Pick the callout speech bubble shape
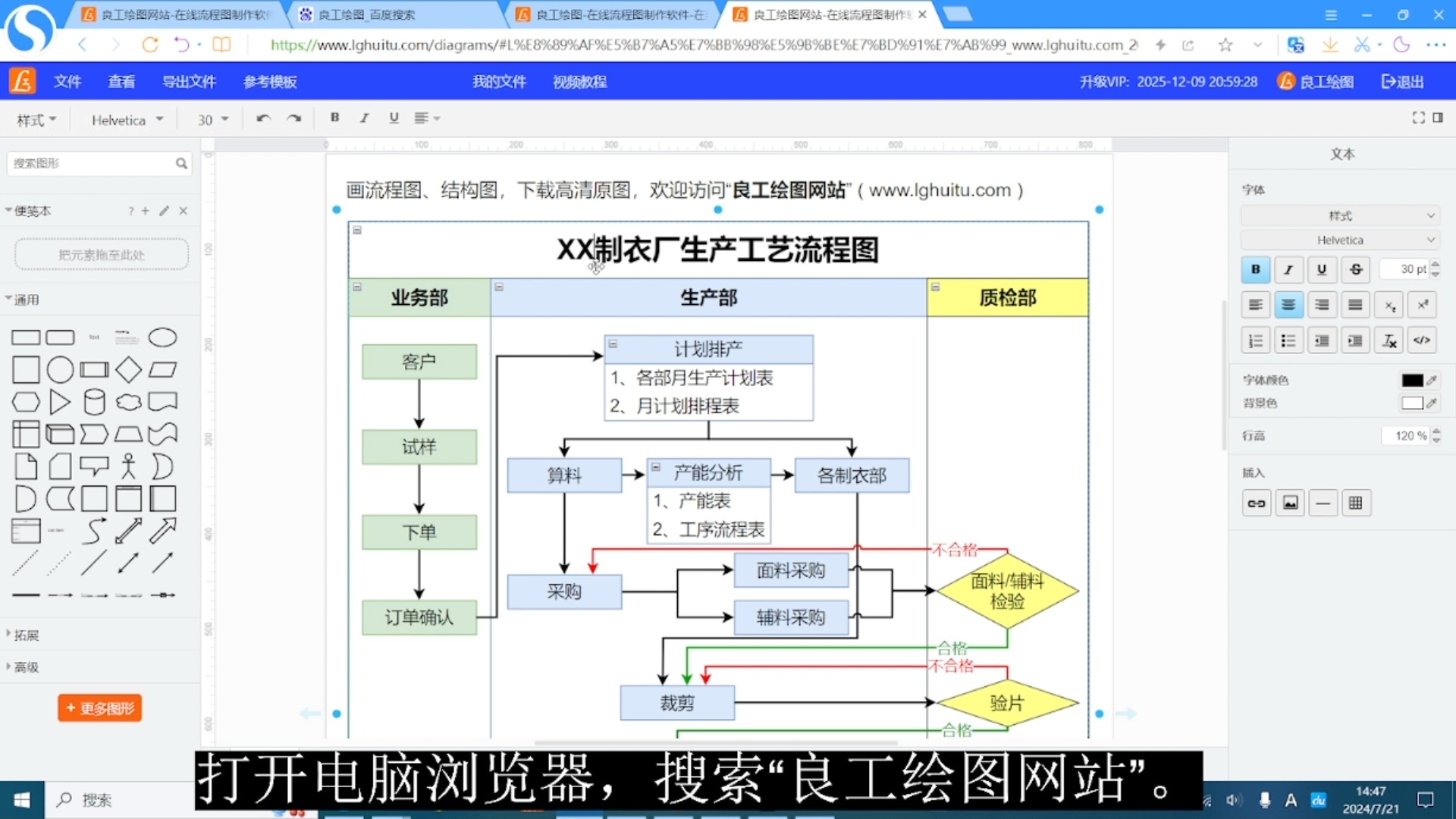This screenshot has height=819, width=1456. point(94,466)
